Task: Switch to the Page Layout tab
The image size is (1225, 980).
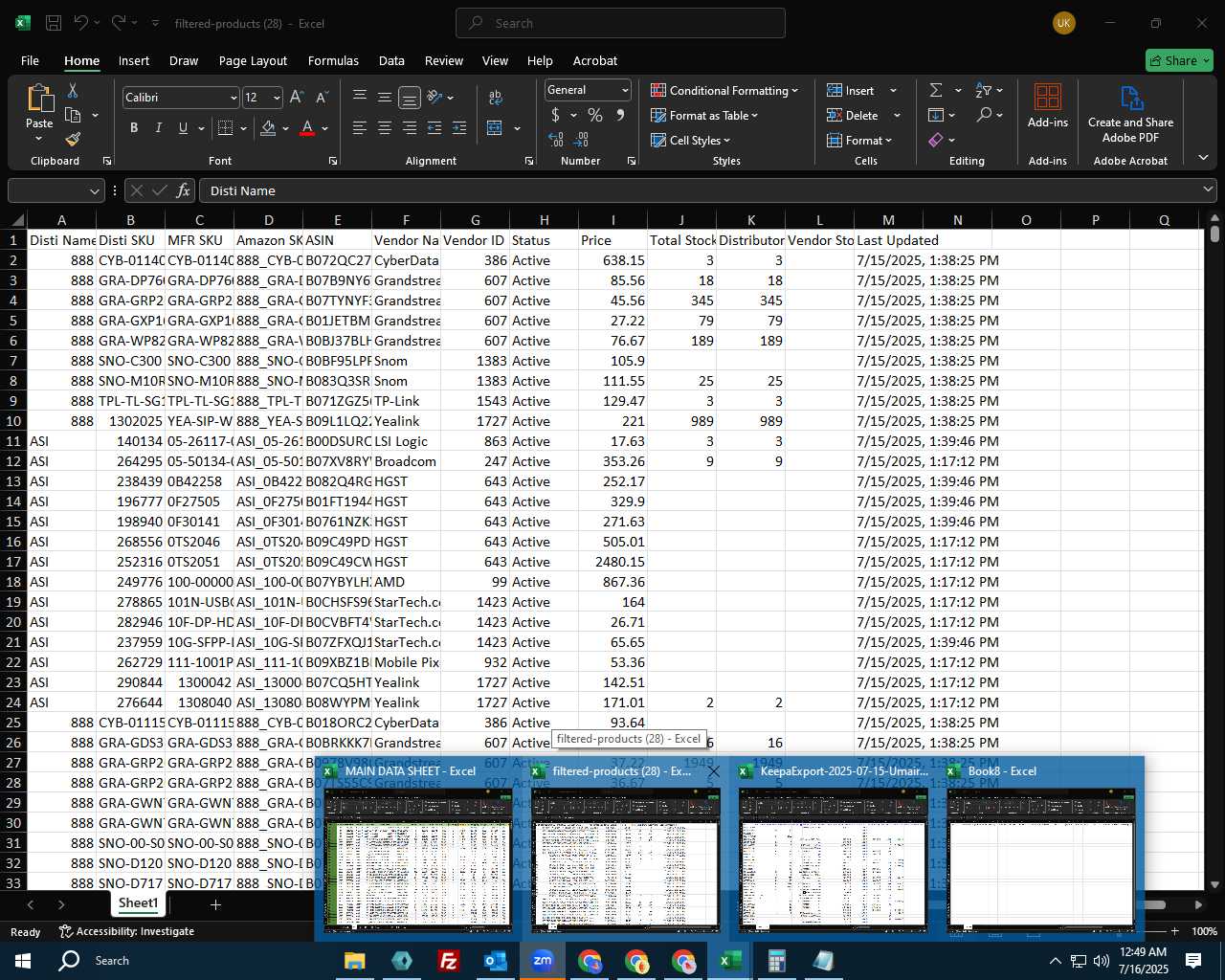Action: coord(253,60)
